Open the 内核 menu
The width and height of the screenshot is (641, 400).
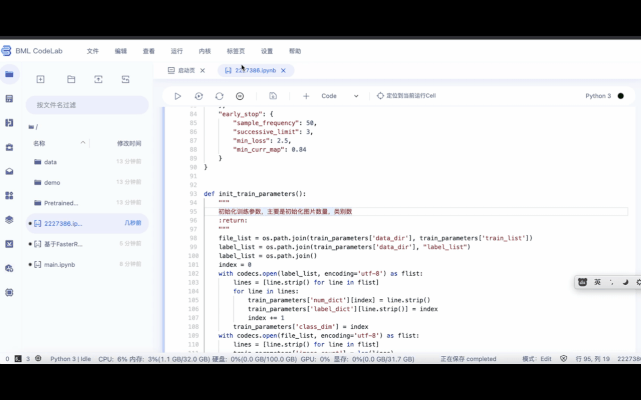click(x=205, y=51)
